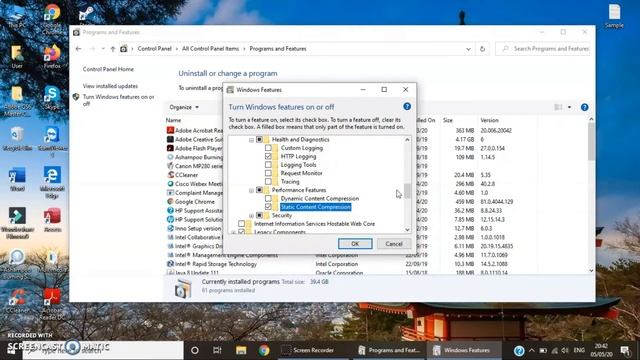This screenshot has height=360, width=640.
Task: Click the Windows Features scroll down arrow
Action: tap(407, 230)
